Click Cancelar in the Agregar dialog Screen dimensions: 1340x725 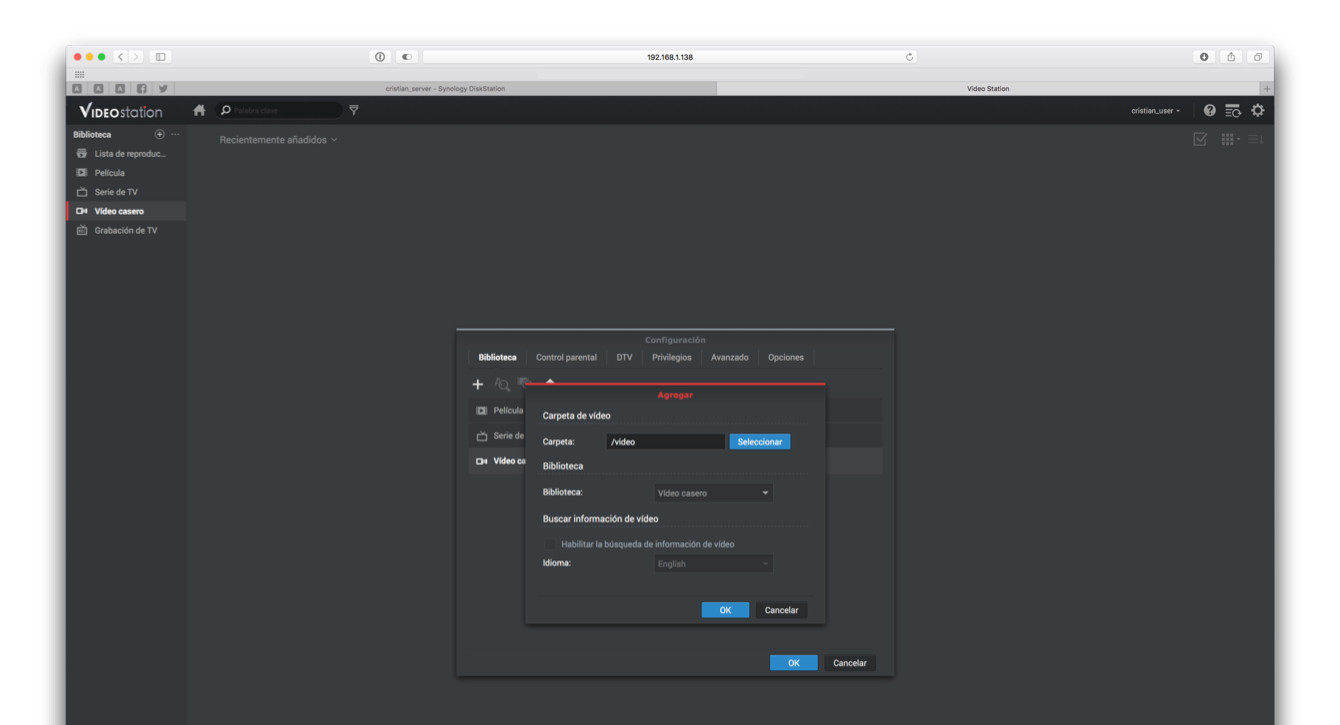tap(781, 610)
